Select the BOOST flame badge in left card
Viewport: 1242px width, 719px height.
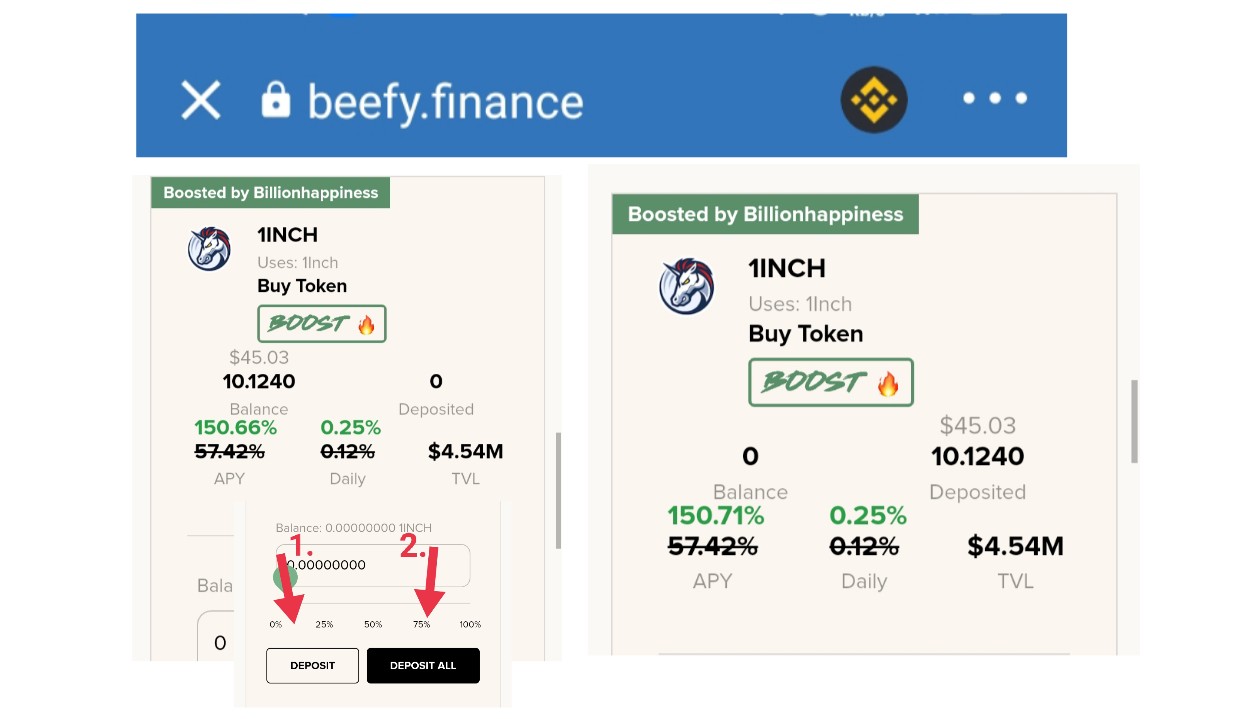[x=322, y=324]
